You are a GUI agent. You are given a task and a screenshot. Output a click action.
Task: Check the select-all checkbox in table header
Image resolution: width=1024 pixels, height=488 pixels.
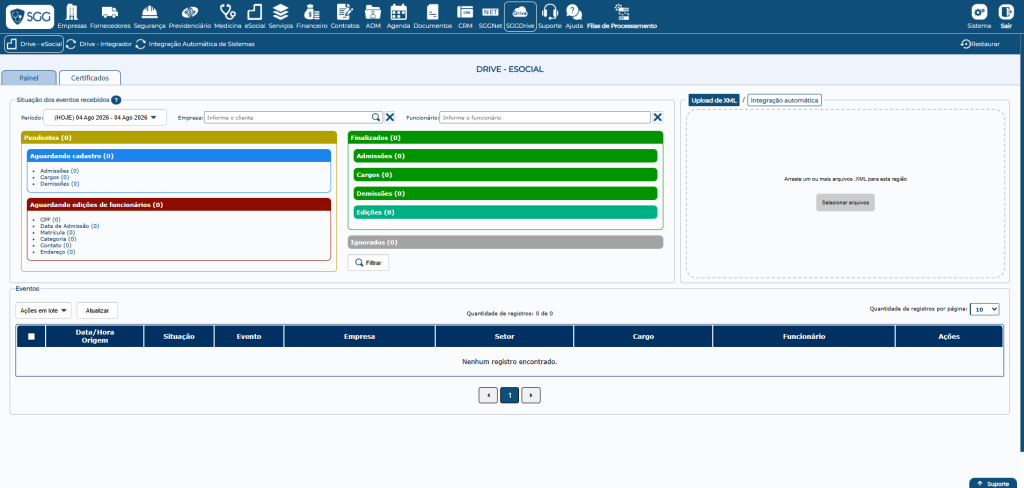point(31,336)
